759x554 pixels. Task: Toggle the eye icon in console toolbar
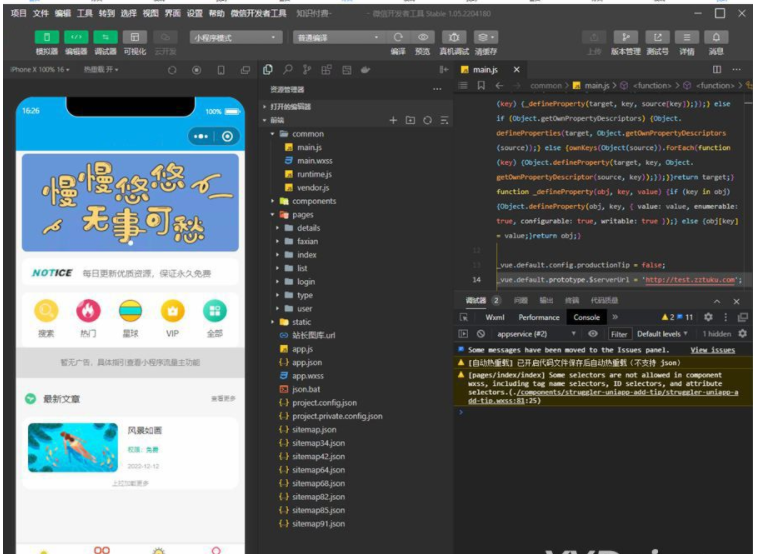(593, 334)
